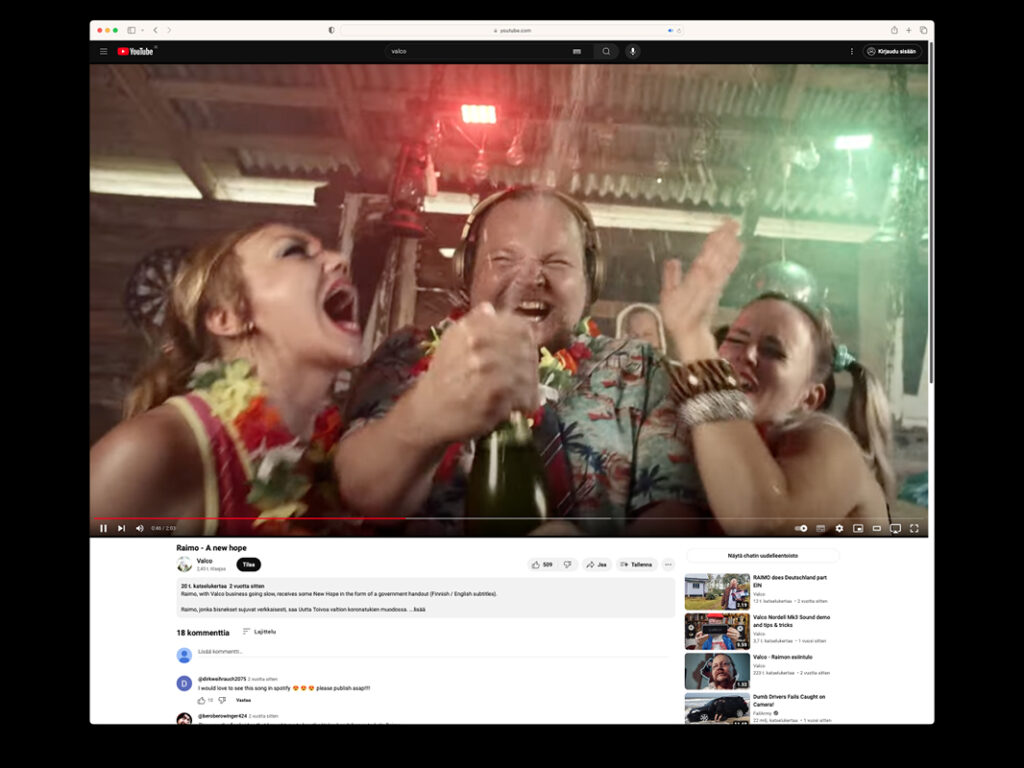Viewport: 1024px width, 768px height.
Task: Share the video via Jaa button
Action: [x=596, y=564]
